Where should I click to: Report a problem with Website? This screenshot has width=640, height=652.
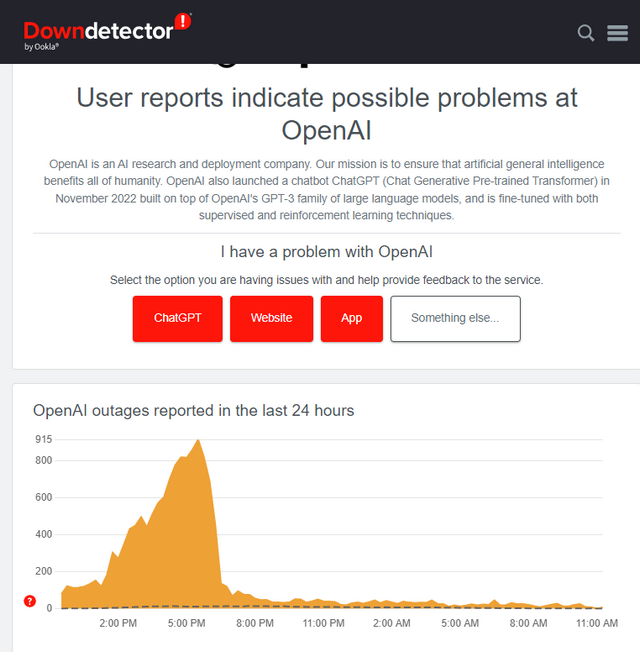(x=272, y=319)
